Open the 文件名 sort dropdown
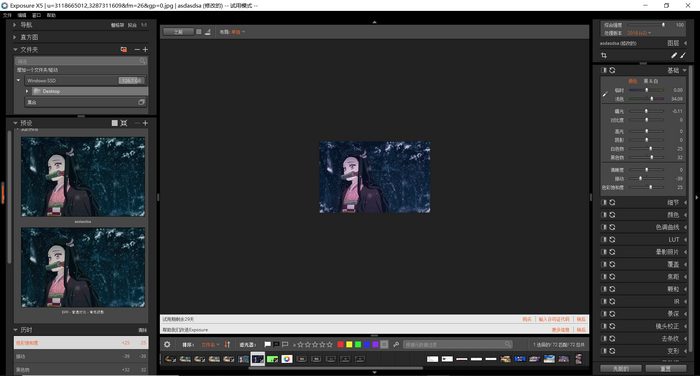The image size is (700, 376). pyautogui.click(x=210, y=345)
